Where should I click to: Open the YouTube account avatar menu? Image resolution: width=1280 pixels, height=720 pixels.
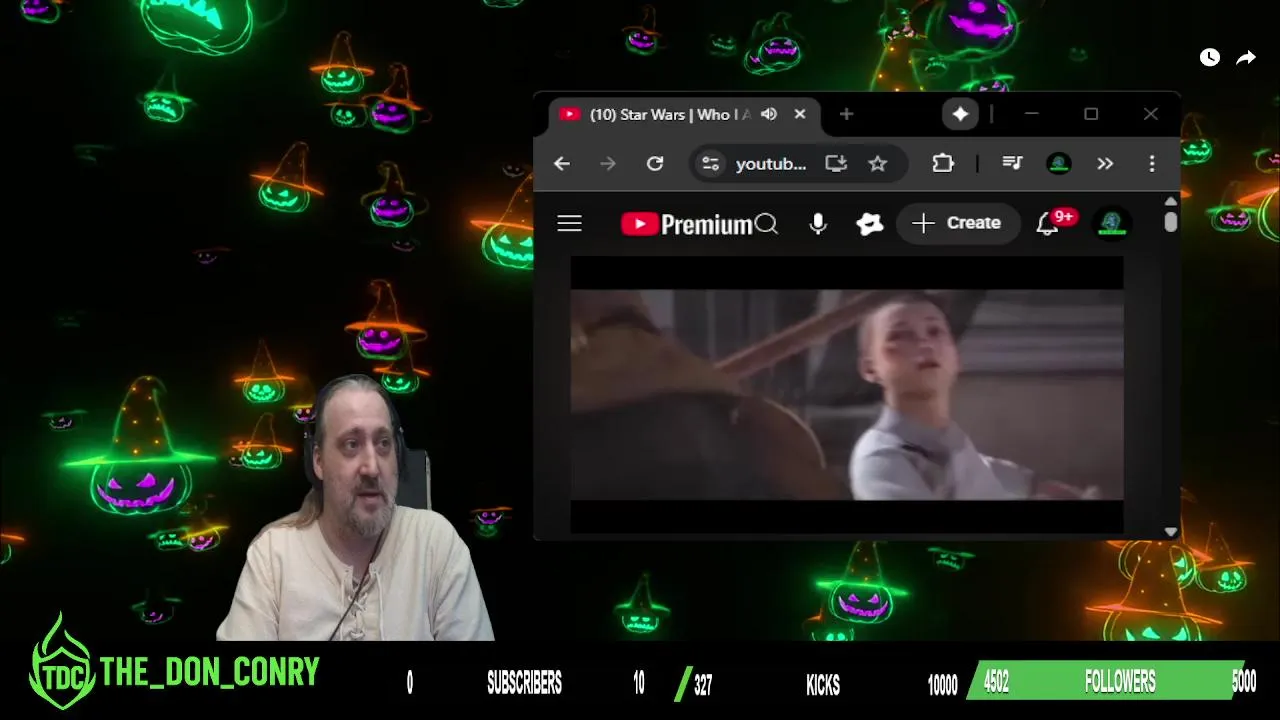point(1113,224)
